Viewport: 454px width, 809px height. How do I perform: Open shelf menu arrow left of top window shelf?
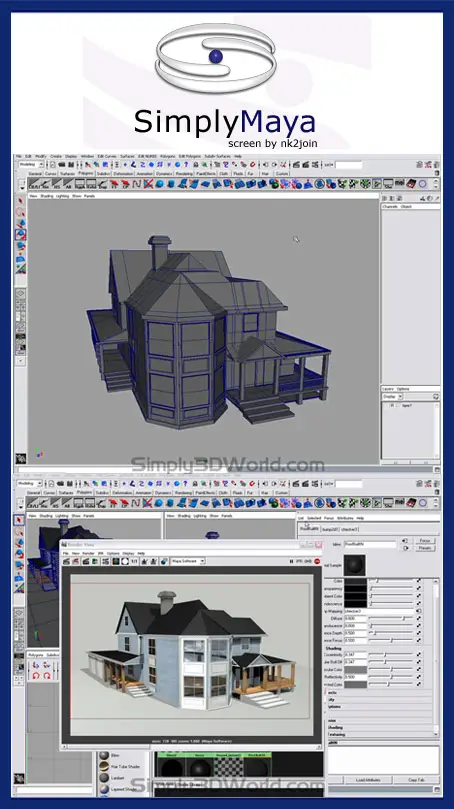click(x=22, y=186)
